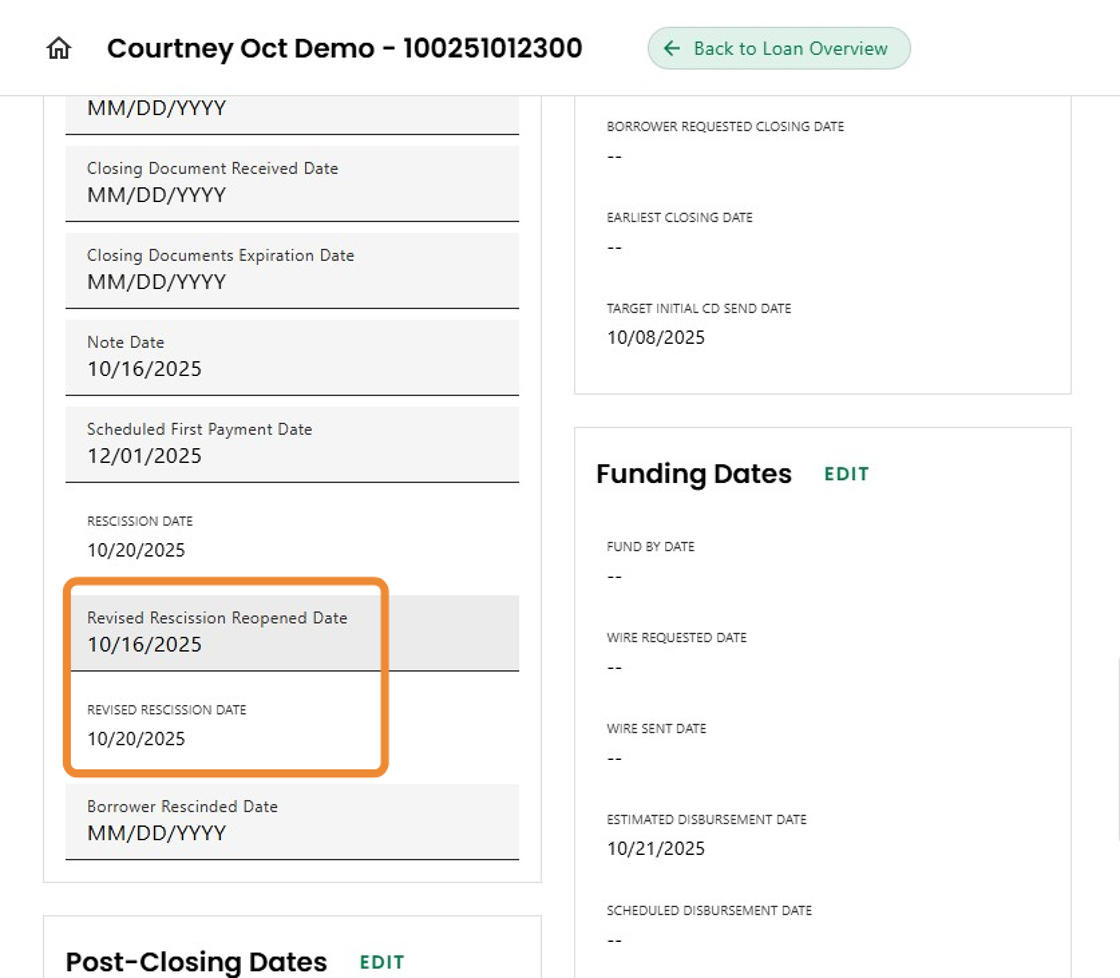Click the Borrower Requested Closing Date label
1120x978 pixels.
(725, 127)
